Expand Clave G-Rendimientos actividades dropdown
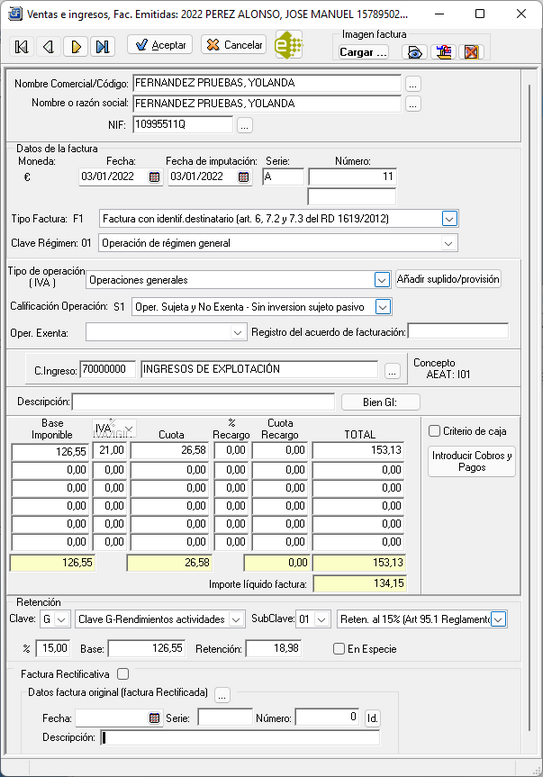The height and width of the screenshot is (777, 543). tap(236, 619)
